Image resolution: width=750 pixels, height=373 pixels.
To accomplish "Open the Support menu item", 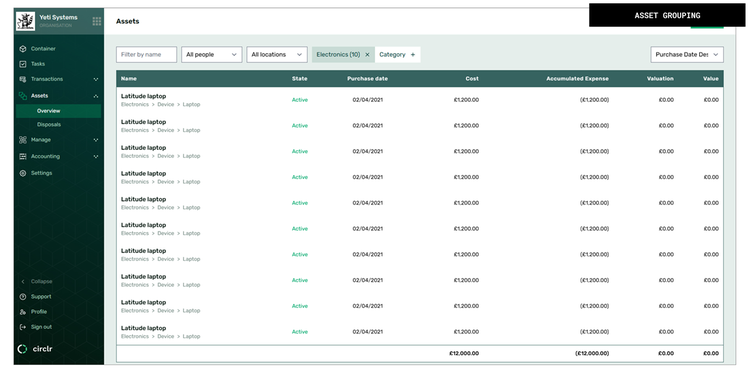I will click(41, 297).
